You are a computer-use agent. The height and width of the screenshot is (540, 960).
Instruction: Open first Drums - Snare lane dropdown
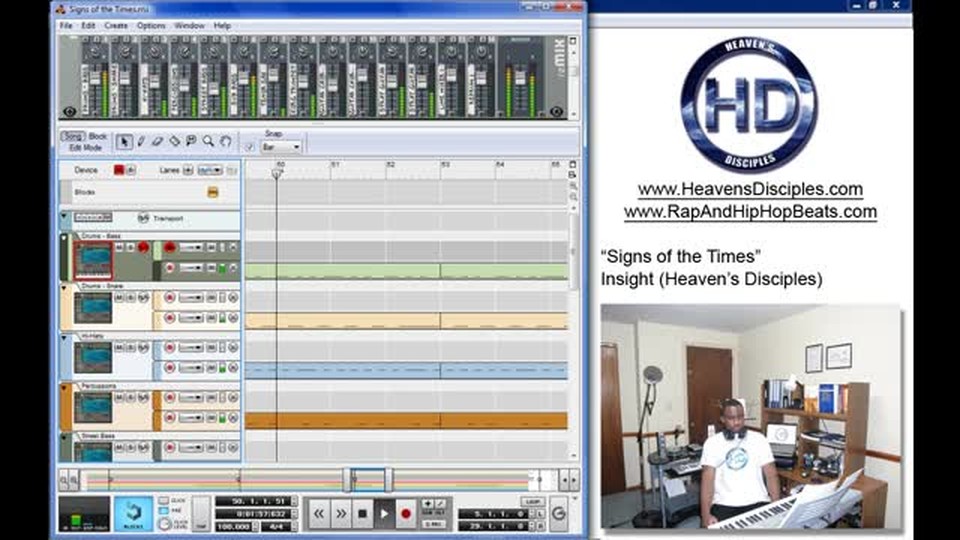[190, 298]
